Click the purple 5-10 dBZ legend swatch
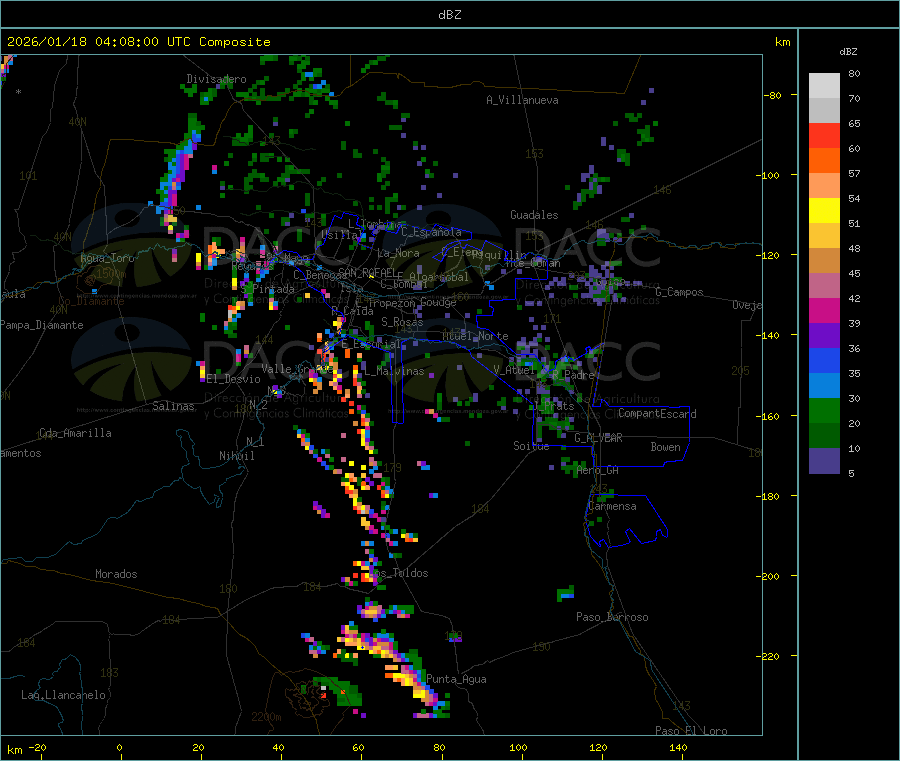The image size is (900, 761). point(824,461)
